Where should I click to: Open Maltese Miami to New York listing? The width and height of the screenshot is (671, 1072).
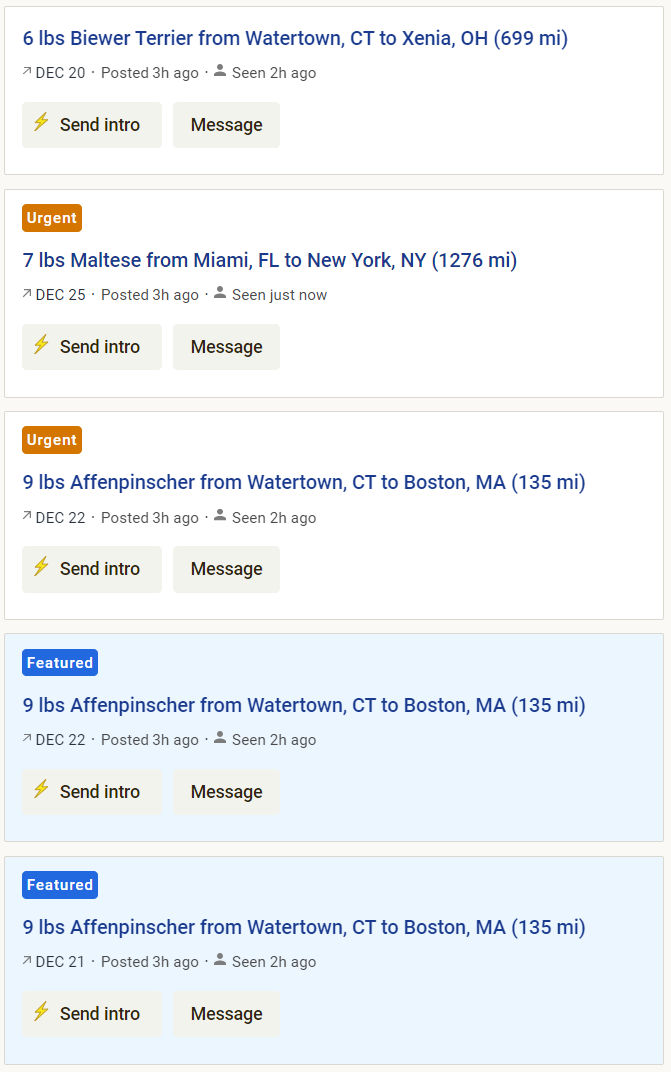(x=269, y=260)
